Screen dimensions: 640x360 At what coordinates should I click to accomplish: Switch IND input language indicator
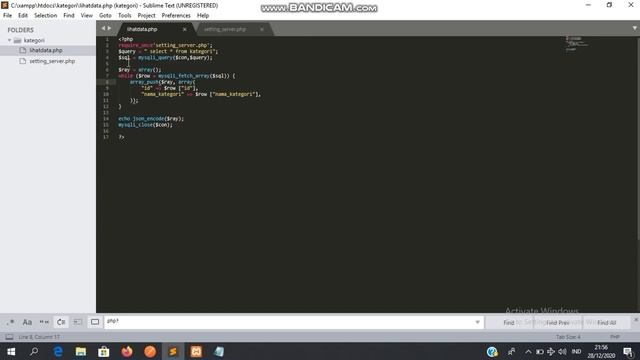coord(576,351)
